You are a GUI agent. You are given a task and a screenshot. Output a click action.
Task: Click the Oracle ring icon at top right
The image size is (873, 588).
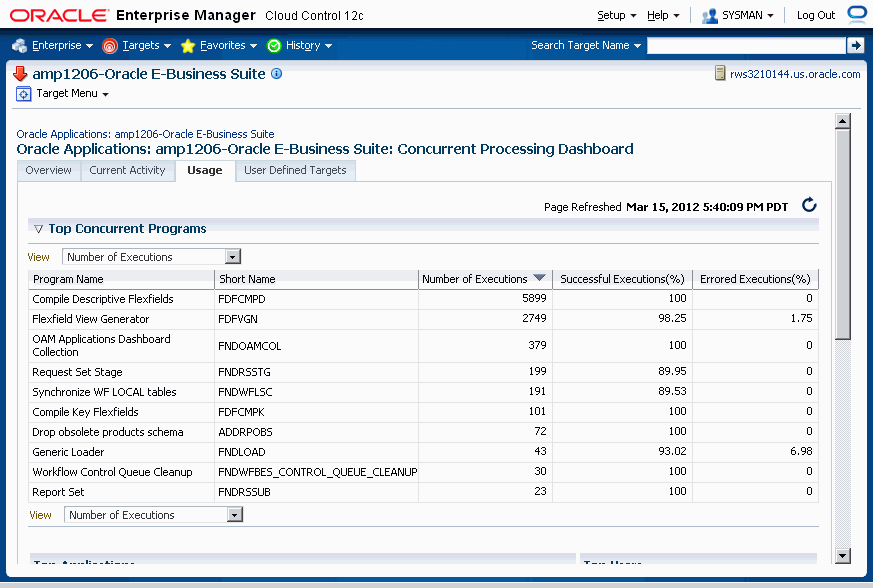click(858, 14)
